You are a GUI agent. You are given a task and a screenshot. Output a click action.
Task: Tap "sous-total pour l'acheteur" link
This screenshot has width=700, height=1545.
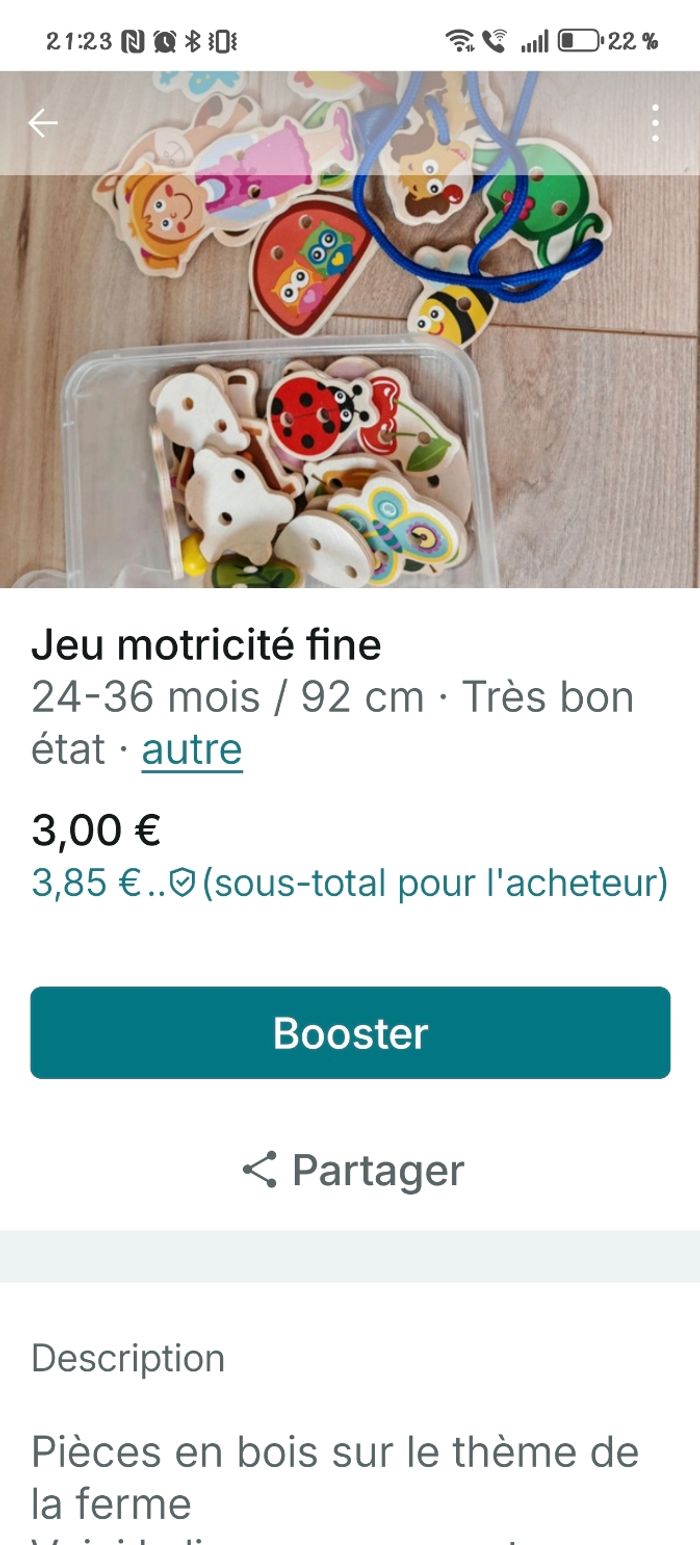pos(434,883)
